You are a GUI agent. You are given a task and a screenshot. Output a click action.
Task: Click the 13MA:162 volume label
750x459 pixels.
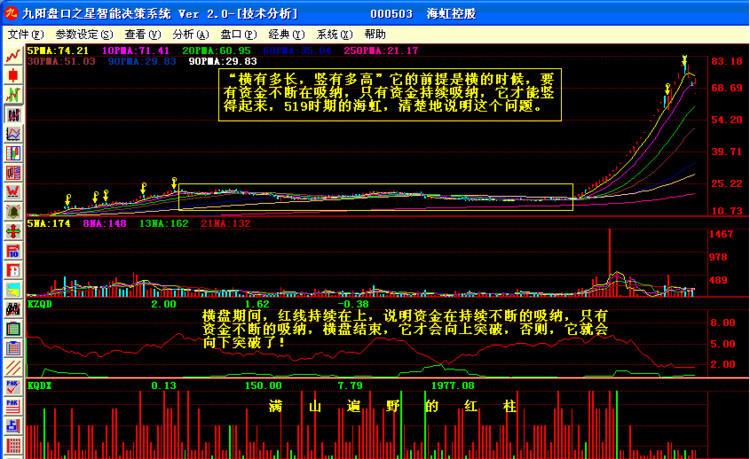click(164, 223)
